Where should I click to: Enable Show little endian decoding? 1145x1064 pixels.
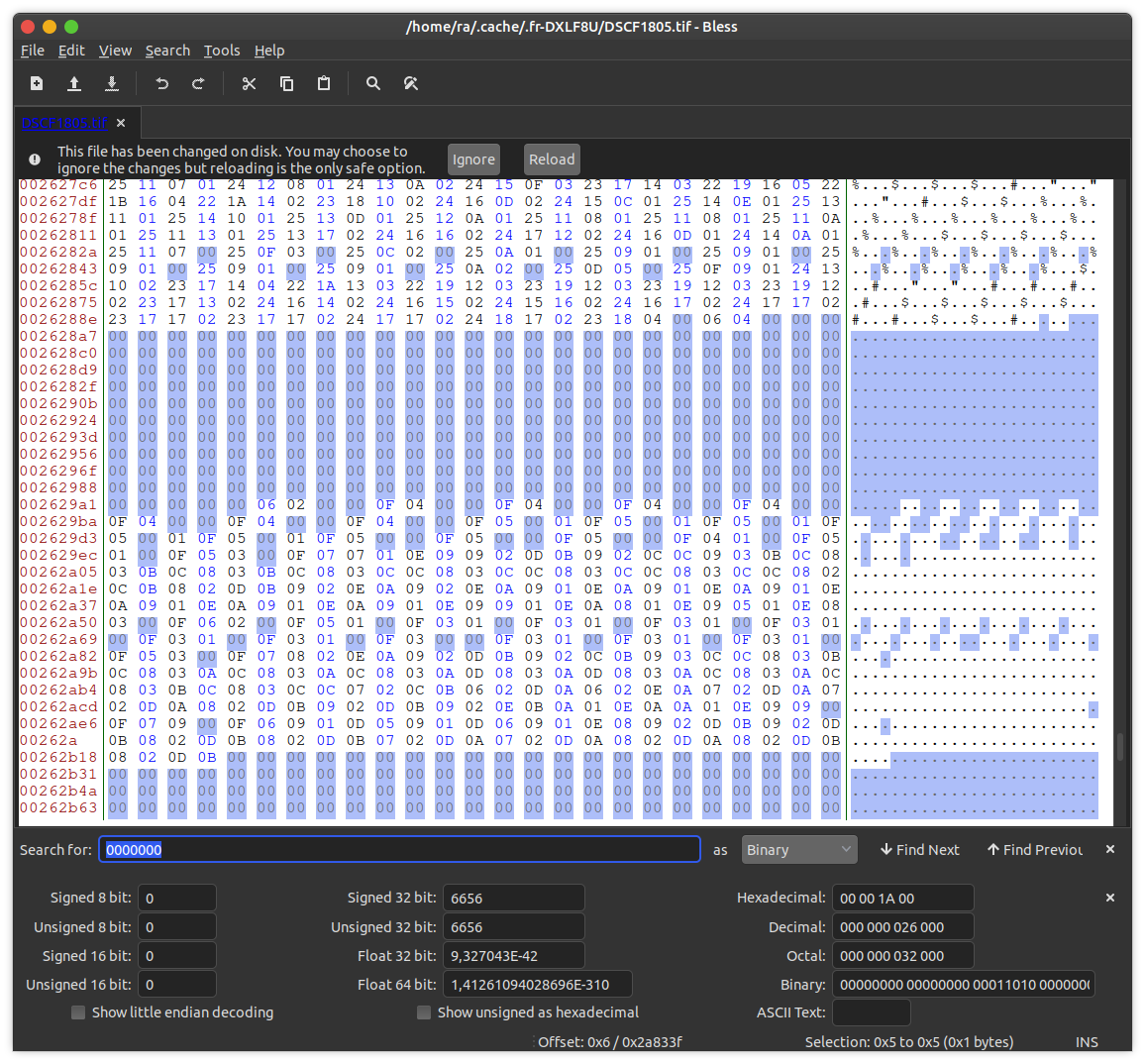tap(78, 1012)
